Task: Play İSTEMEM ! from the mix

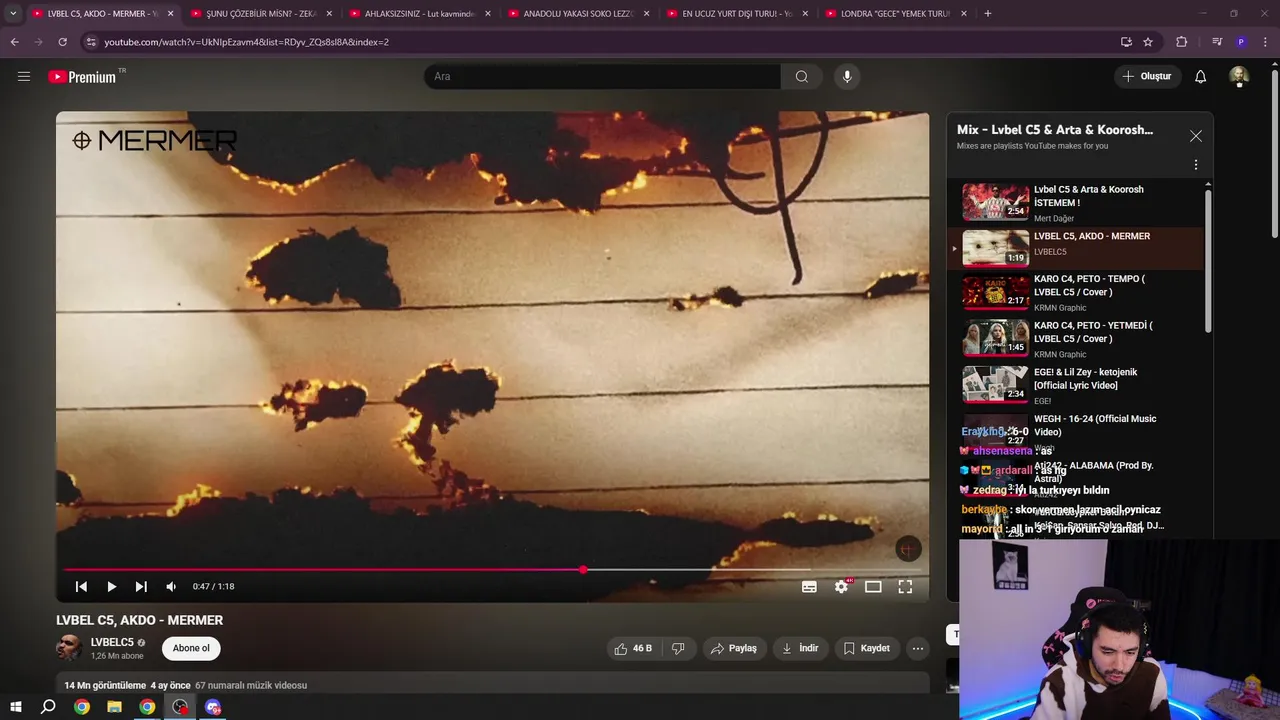Action: pyautogui.click(x=1077, y=203)
